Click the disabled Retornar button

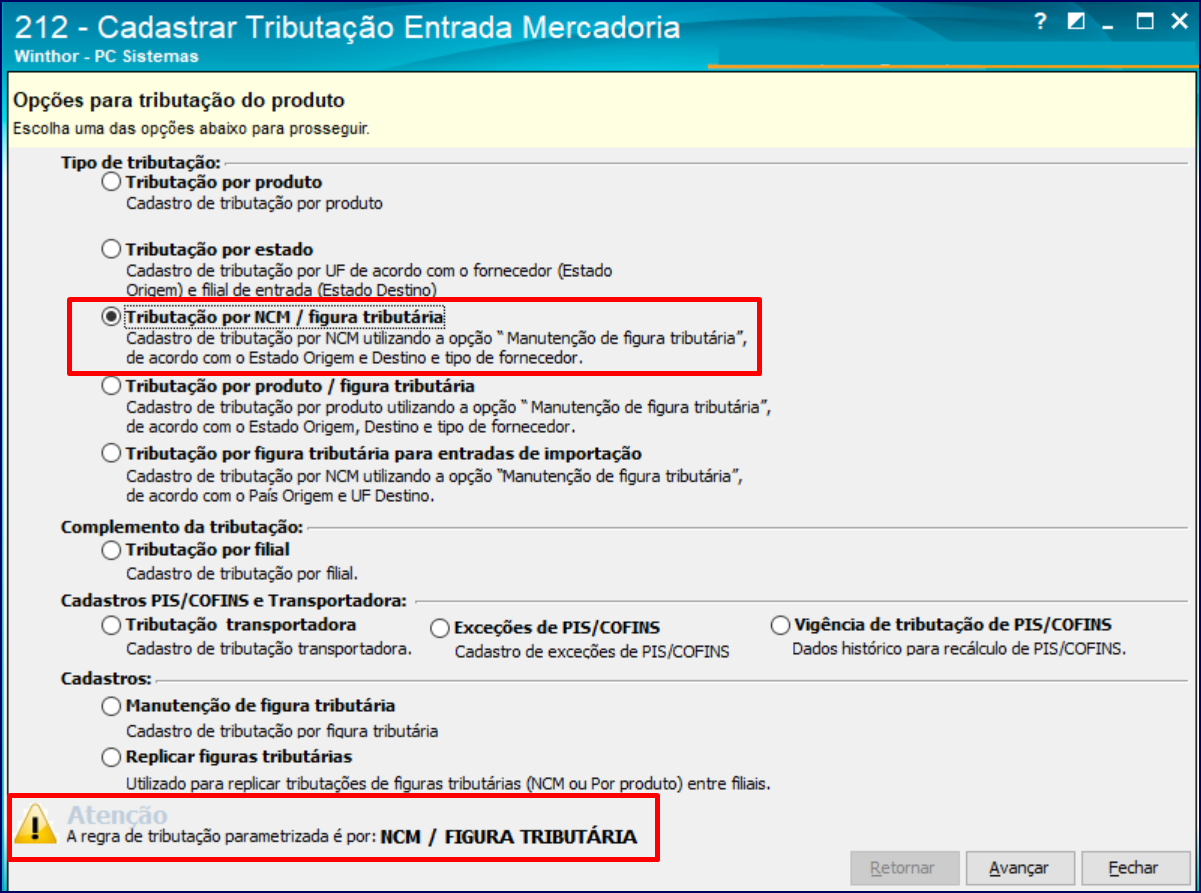click(902, 868)
